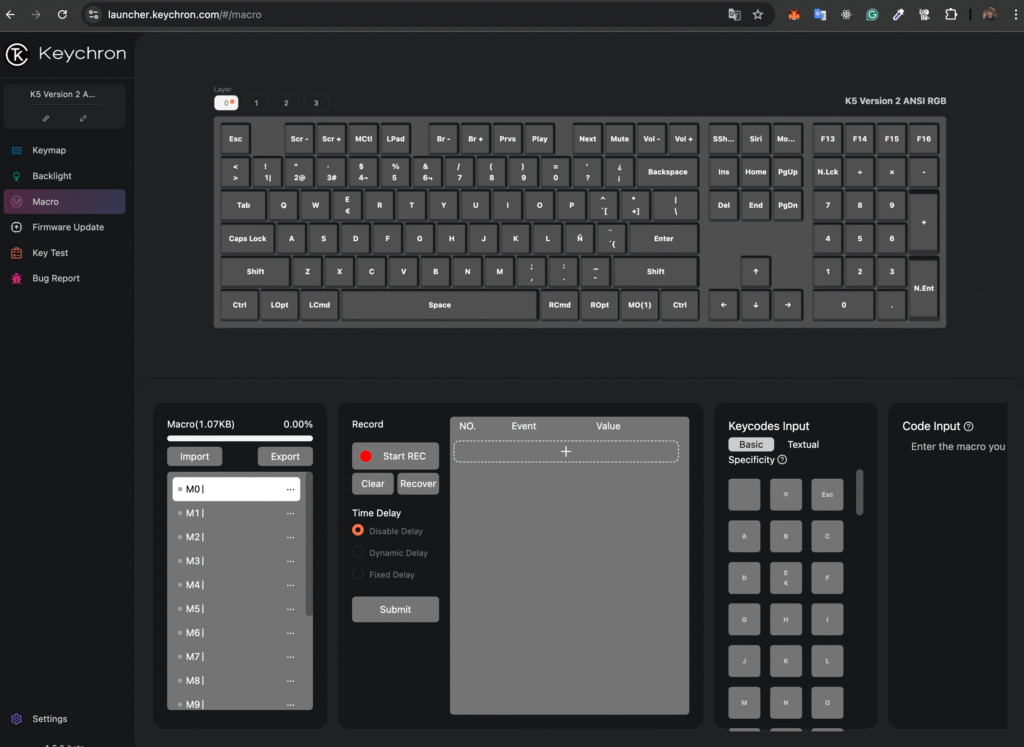Click the macro memory usage bar
This screenshot has width=1024, height=747.
tap(240, 438)
